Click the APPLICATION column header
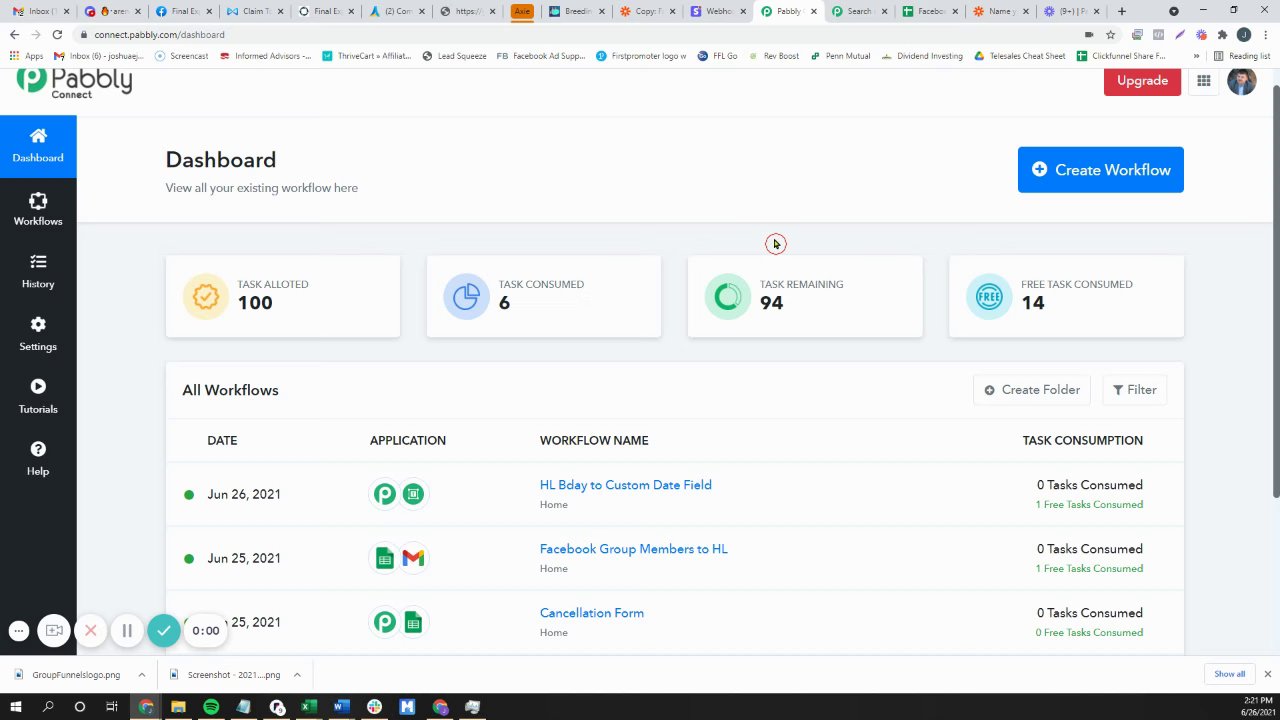 [408, 440]
